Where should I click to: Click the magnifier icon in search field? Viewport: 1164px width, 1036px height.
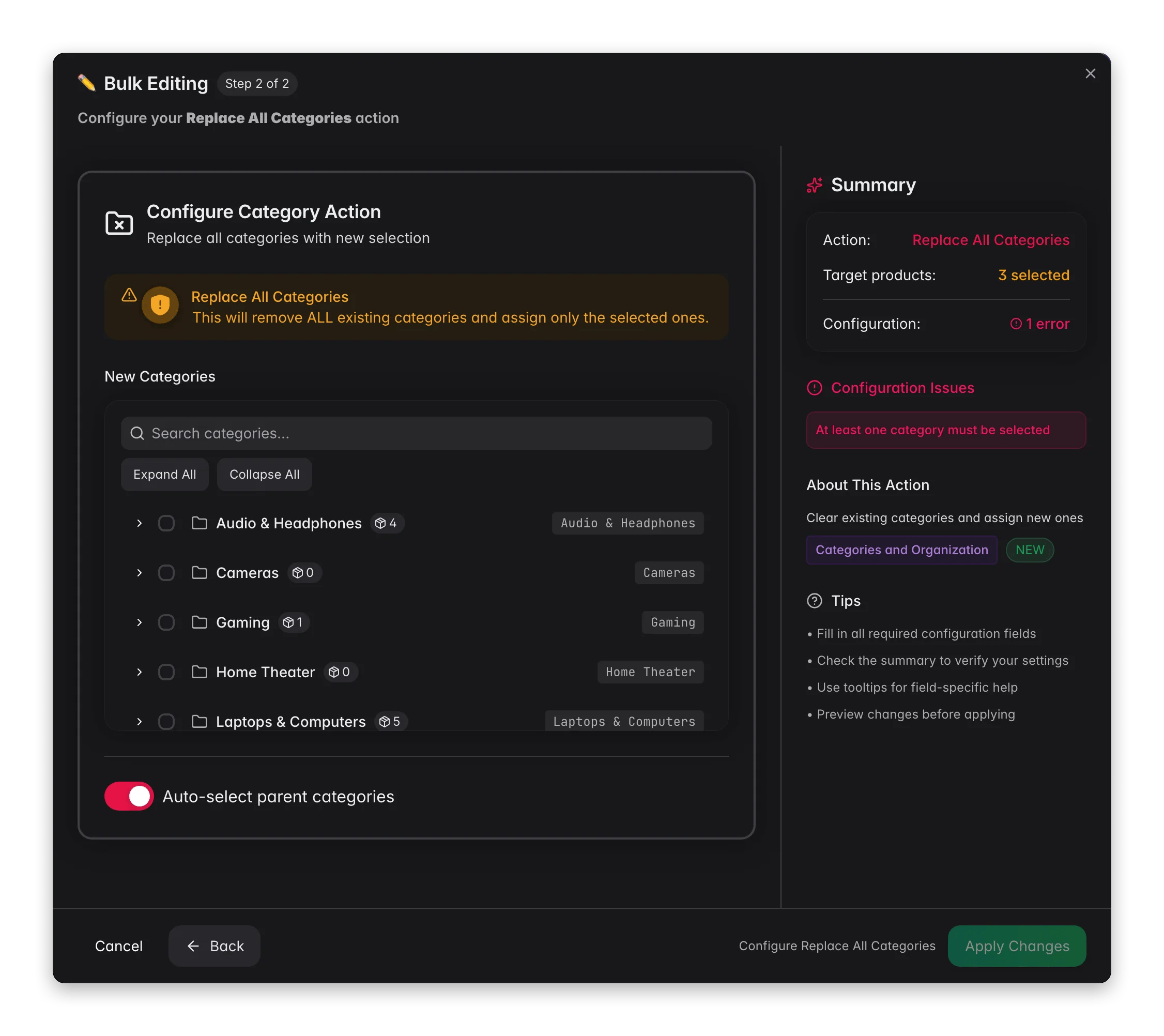(x=137, y=433)
